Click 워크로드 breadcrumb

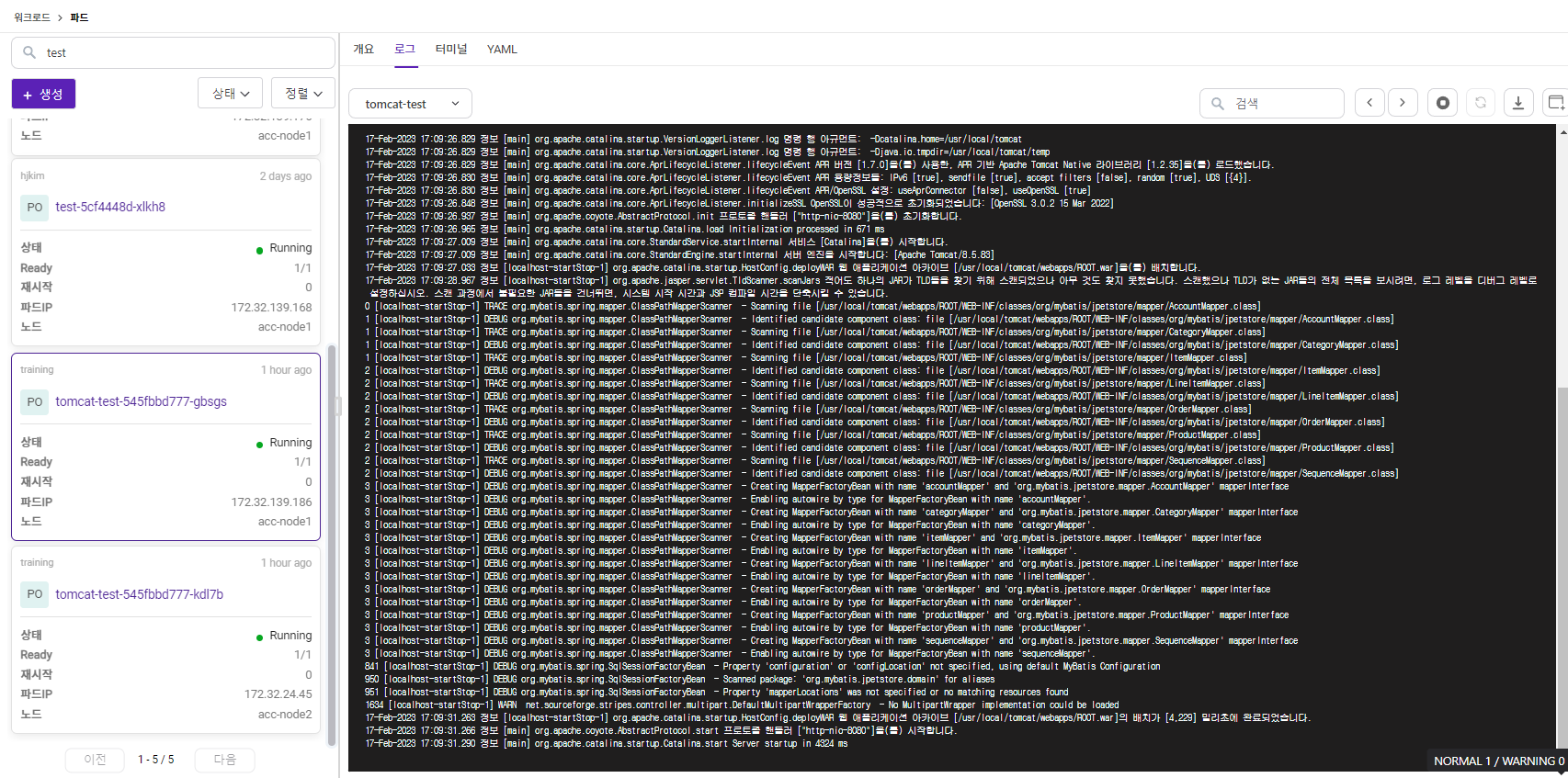pos(32,17)
